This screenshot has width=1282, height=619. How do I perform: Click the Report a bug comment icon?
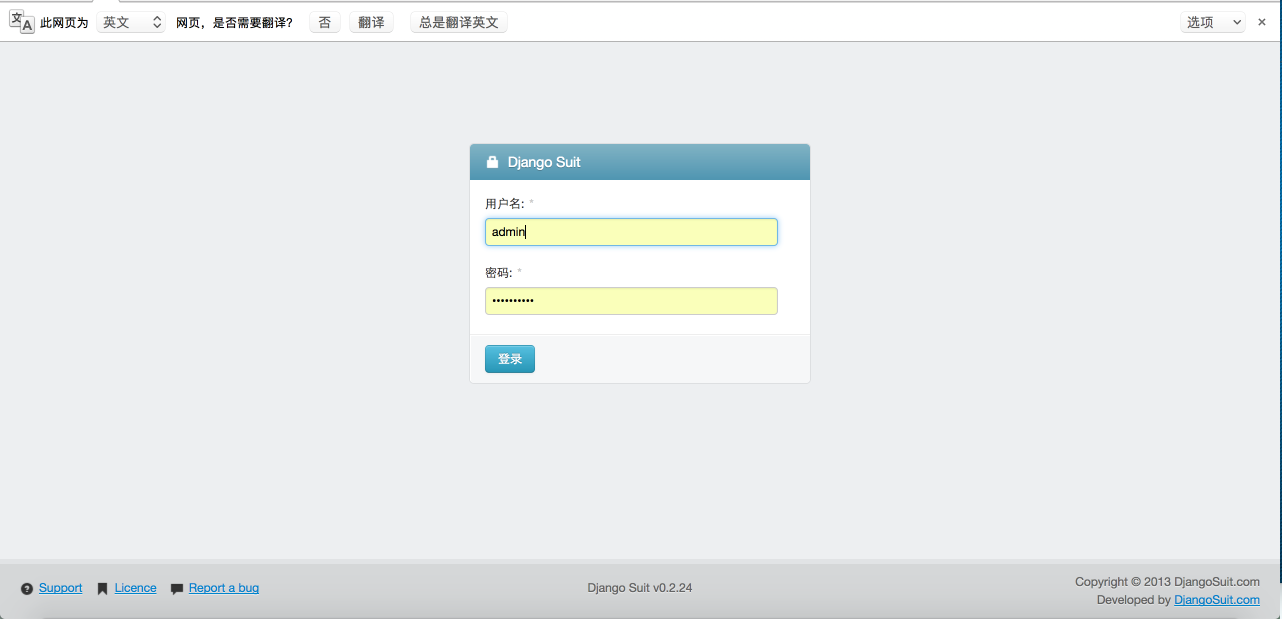177,589
